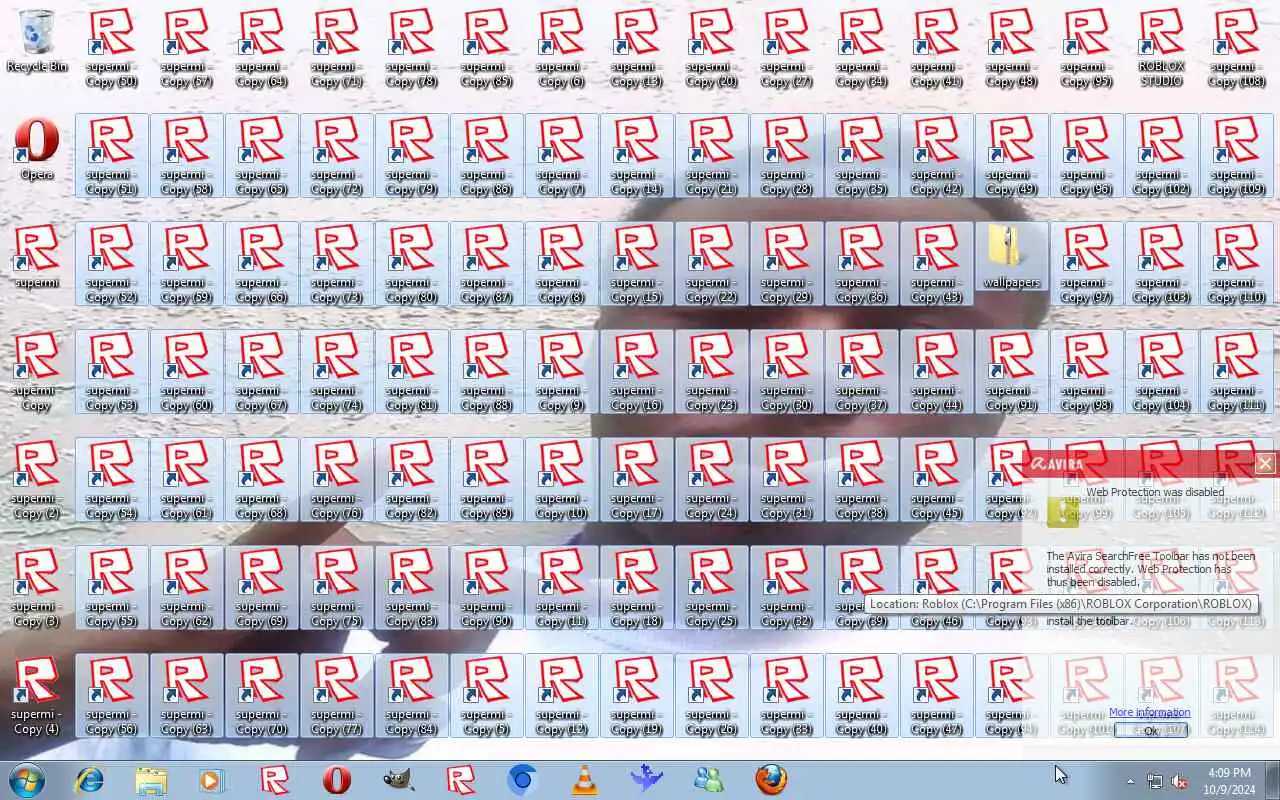Select the supermi - Copy (104) shortcut
The width and height of the screenshot is (1280, 800).
1161,371
